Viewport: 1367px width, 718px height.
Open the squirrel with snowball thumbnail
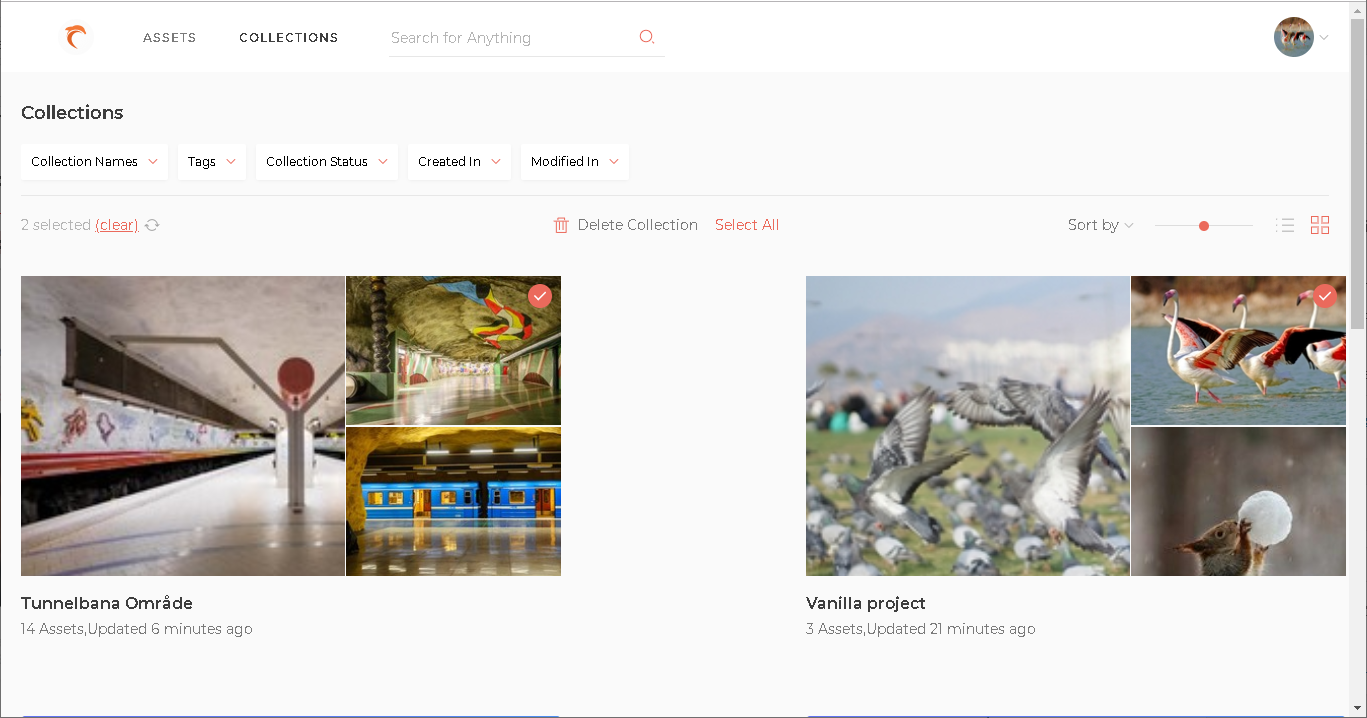click(x=1238, y=502)
